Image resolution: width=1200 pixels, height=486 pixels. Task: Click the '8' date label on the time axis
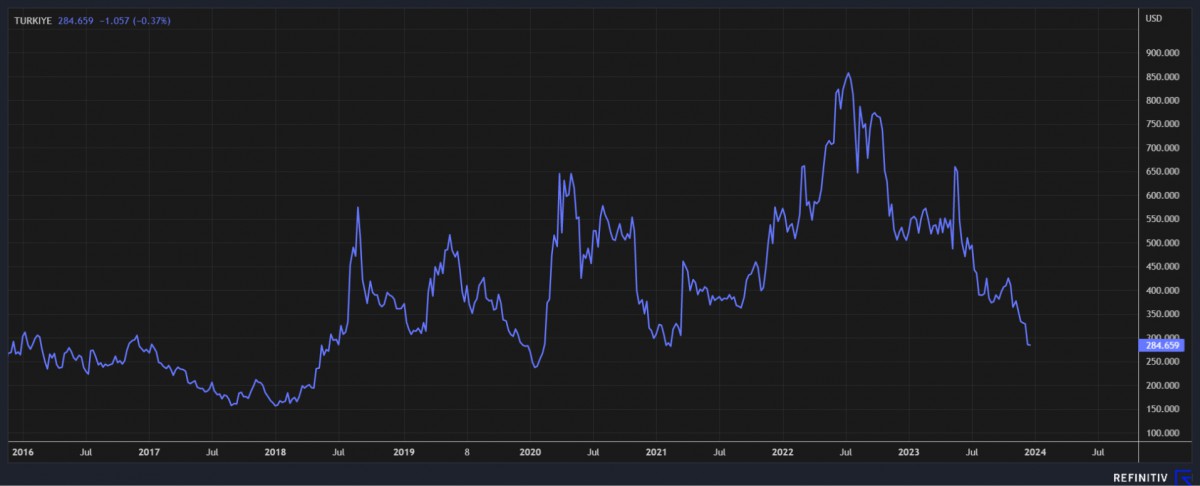tap(466, 452)
